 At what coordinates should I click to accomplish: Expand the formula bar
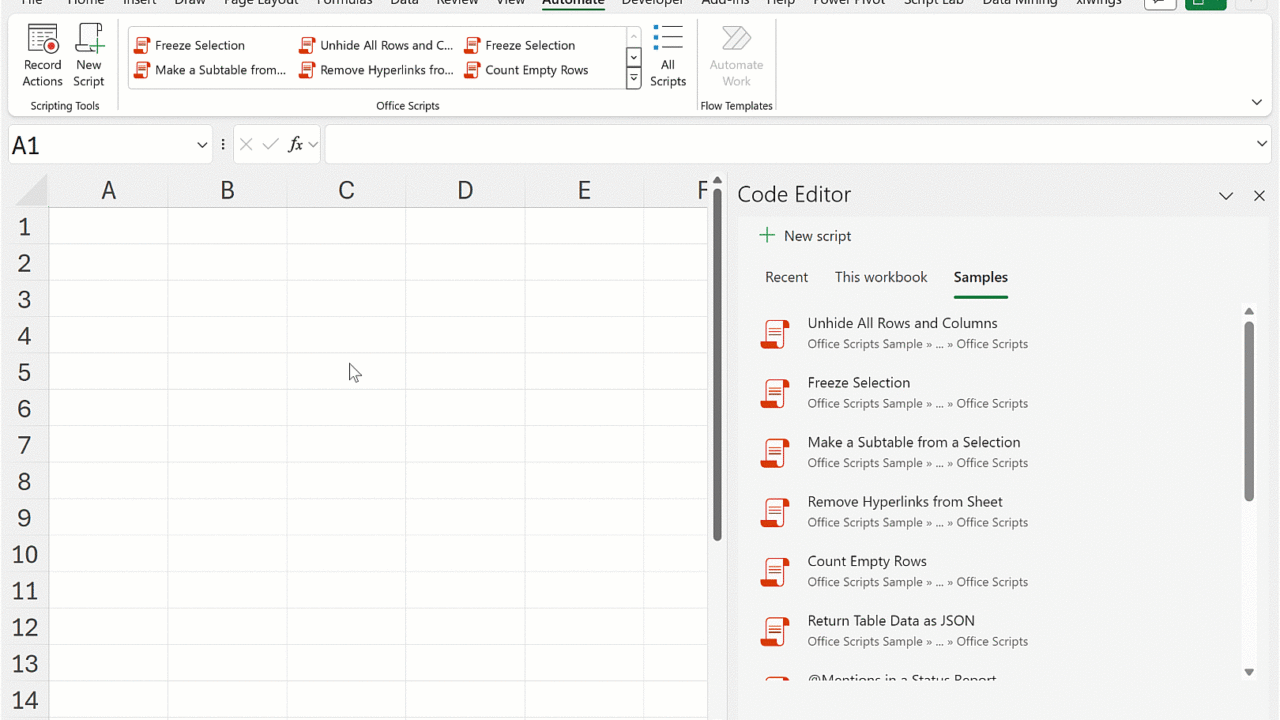(1261, 144)
